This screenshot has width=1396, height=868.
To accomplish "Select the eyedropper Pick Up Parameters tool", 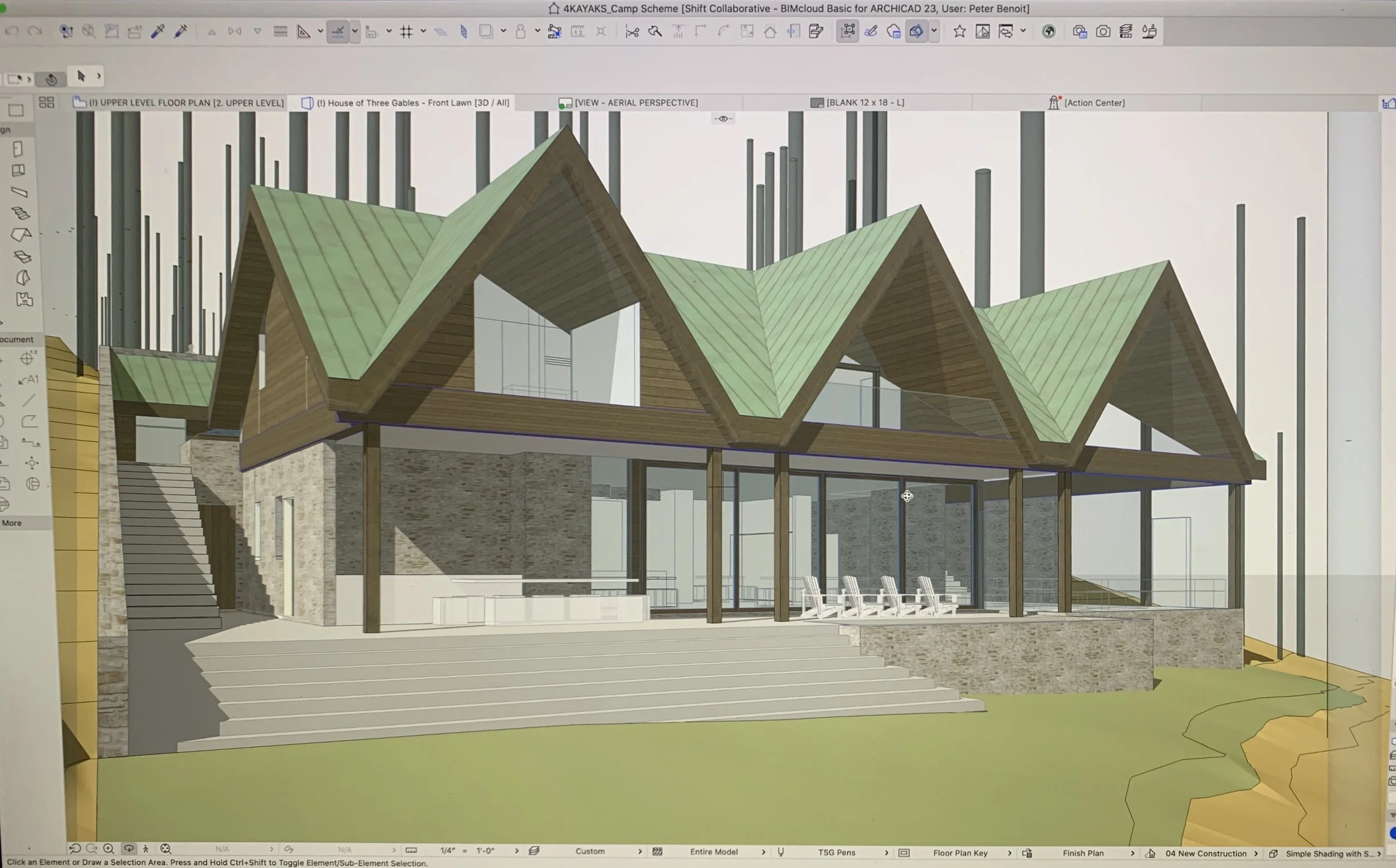I will point(157,32).
